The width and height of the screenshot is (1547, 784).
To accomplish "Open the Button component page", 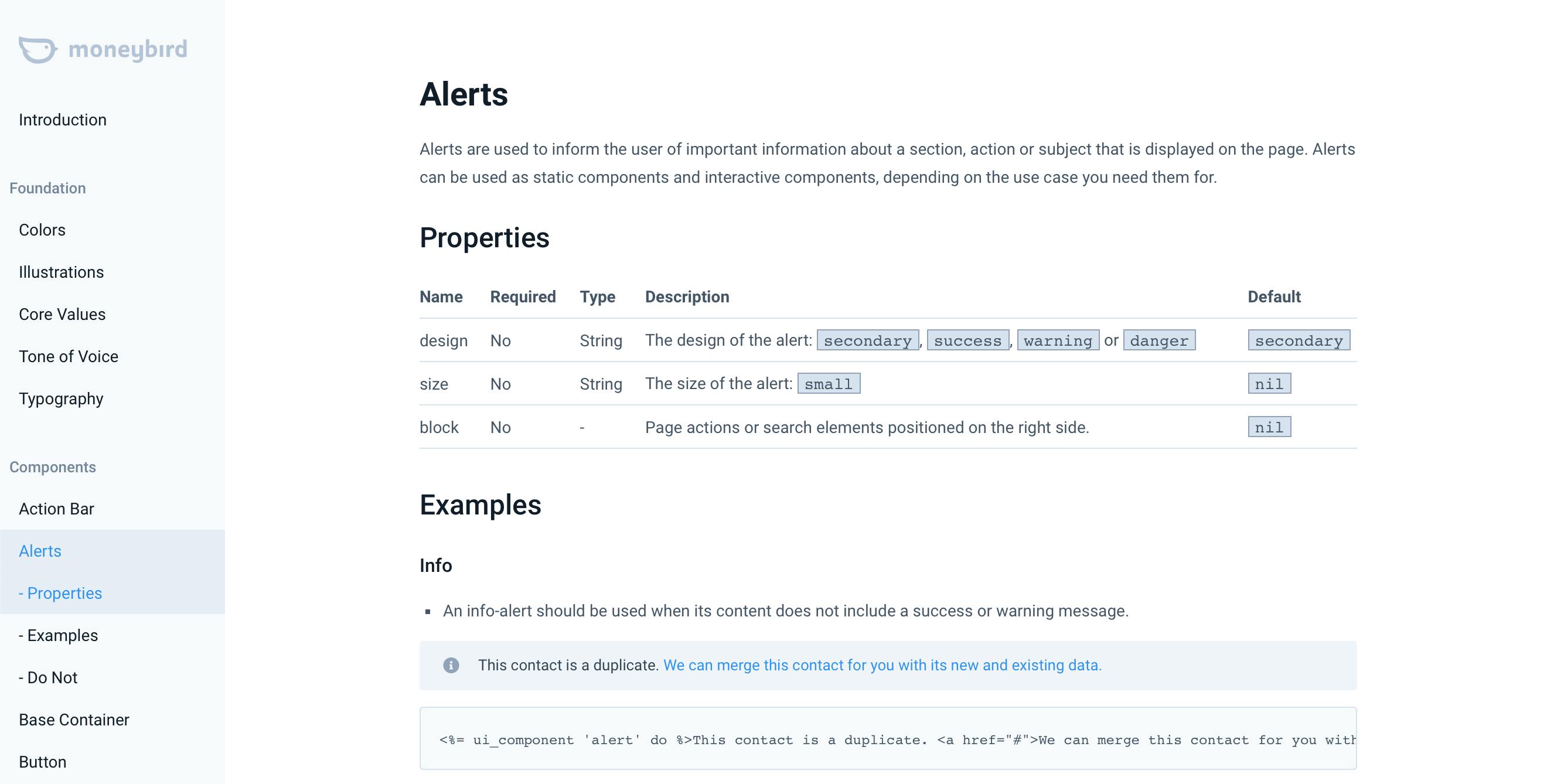I will coord(43,761).
